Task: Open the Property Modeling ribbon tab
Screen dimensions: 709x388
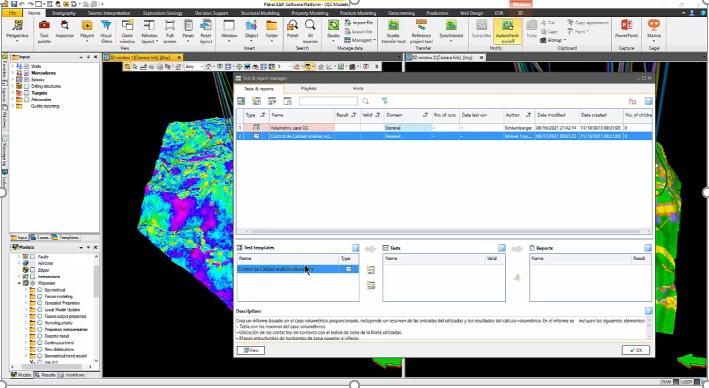Action: [x=310, y=13]
